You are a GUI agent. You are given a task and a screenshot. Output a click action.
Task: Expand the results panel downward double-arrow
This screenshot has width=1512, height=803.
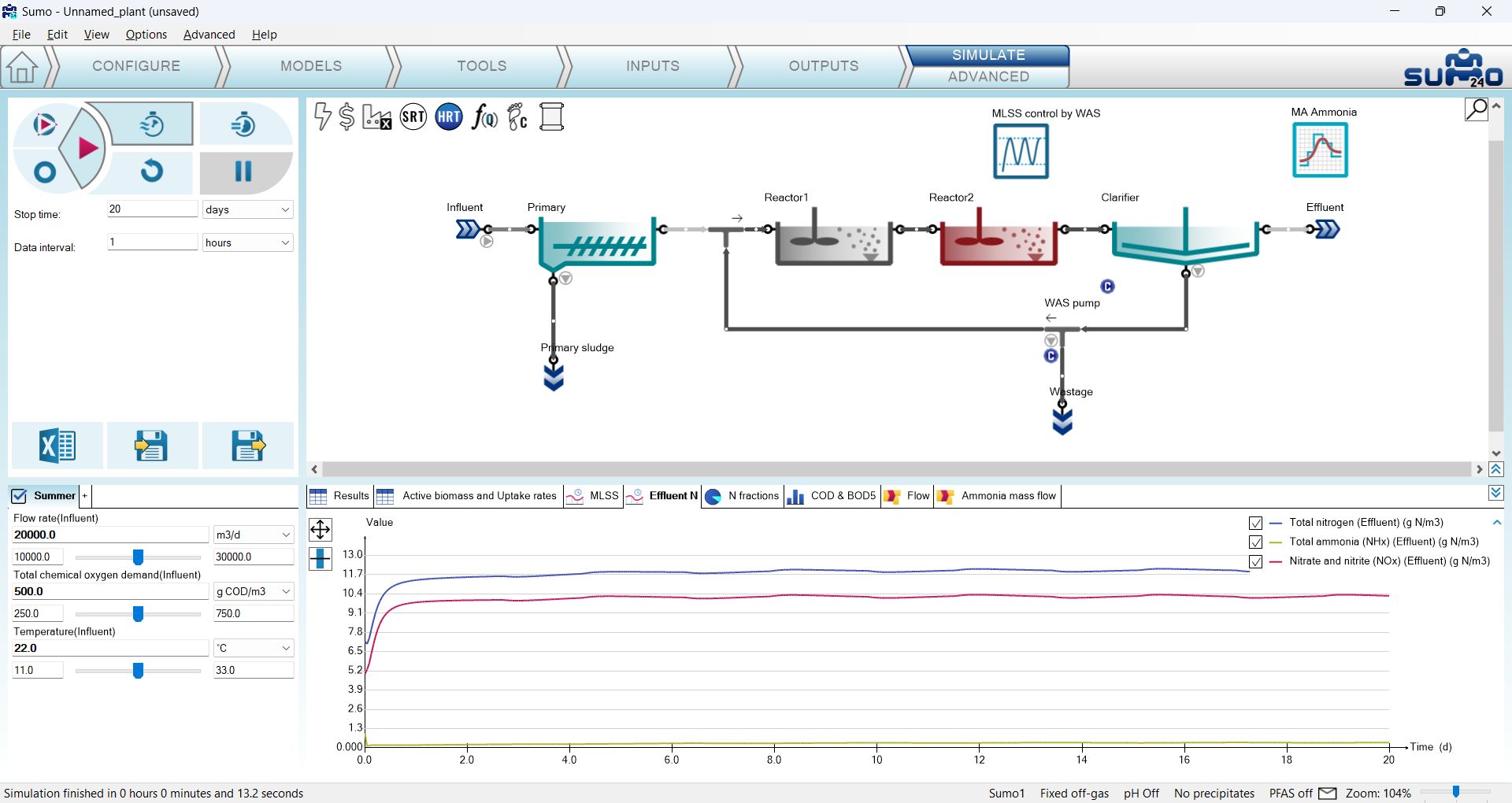click(1496, 493)
